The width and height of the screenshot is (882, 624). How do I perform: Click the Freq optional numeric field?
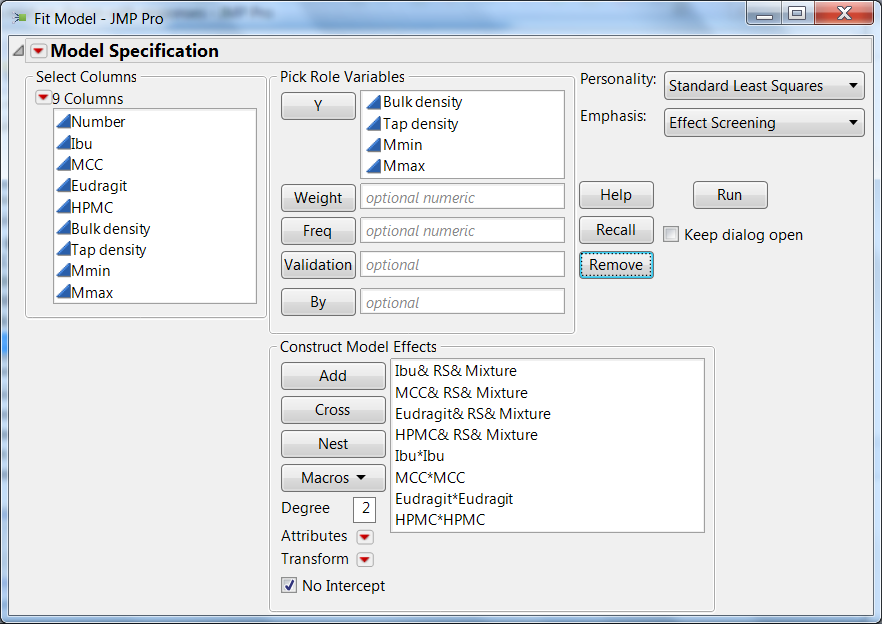tap(462, 231)
